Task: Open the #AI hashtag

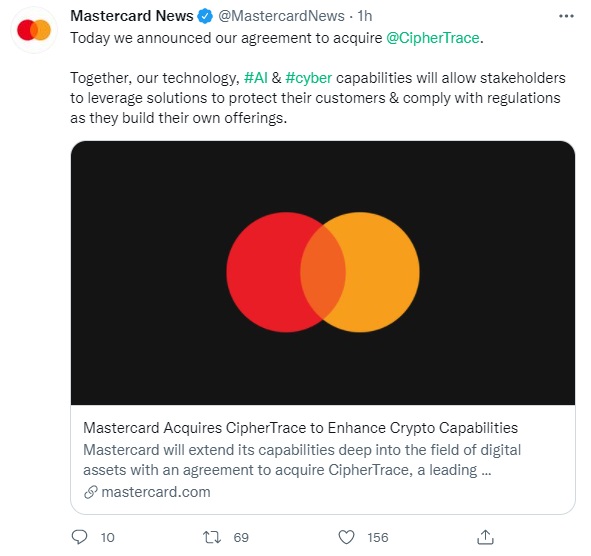Action: [256, 78]
